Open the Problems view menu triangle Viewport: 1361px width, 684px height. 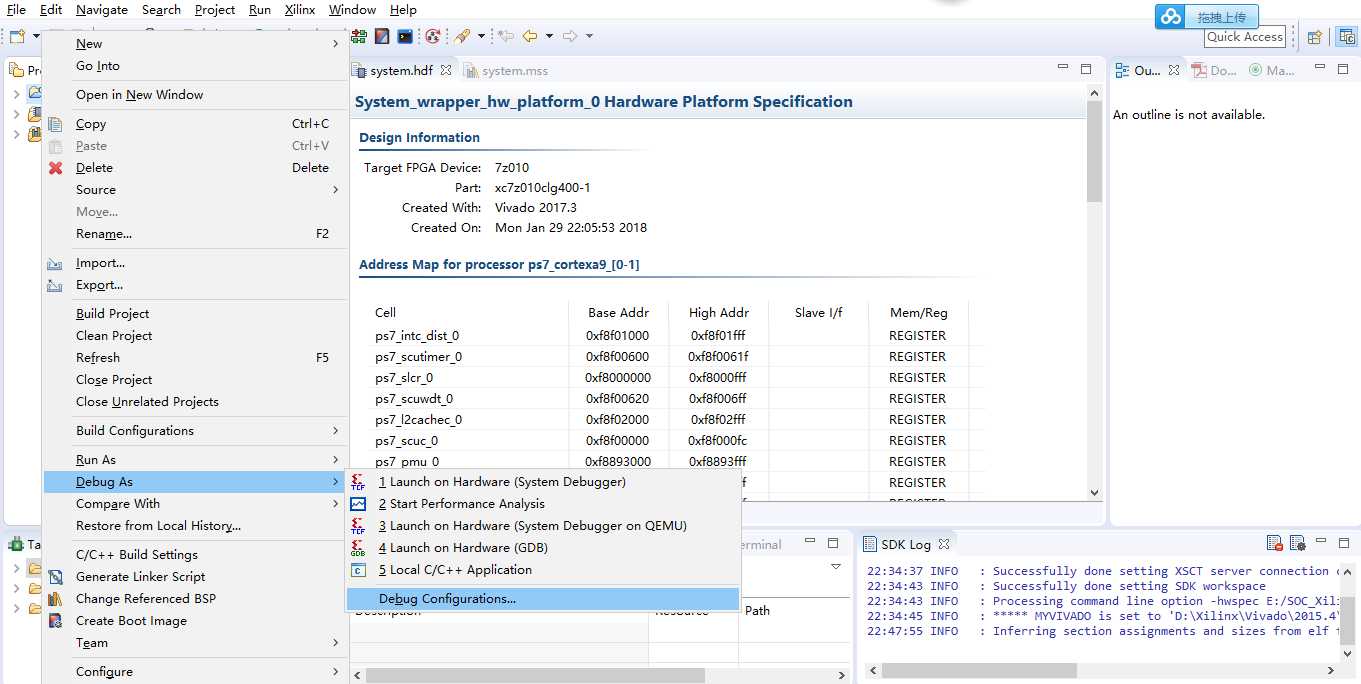point(836,567)
